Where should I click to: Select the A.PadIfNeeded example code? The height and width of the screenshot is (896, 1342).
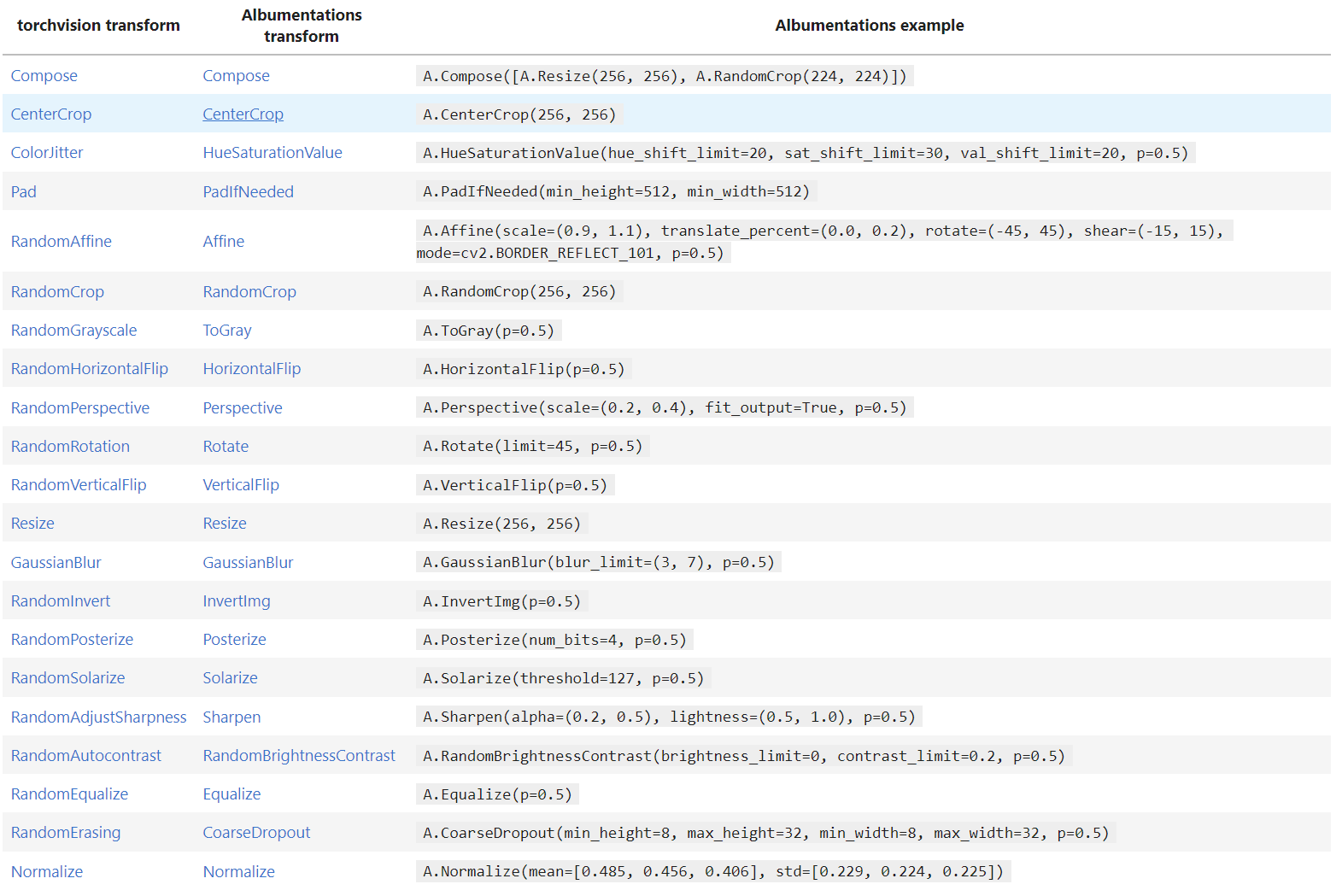(617, 191)
